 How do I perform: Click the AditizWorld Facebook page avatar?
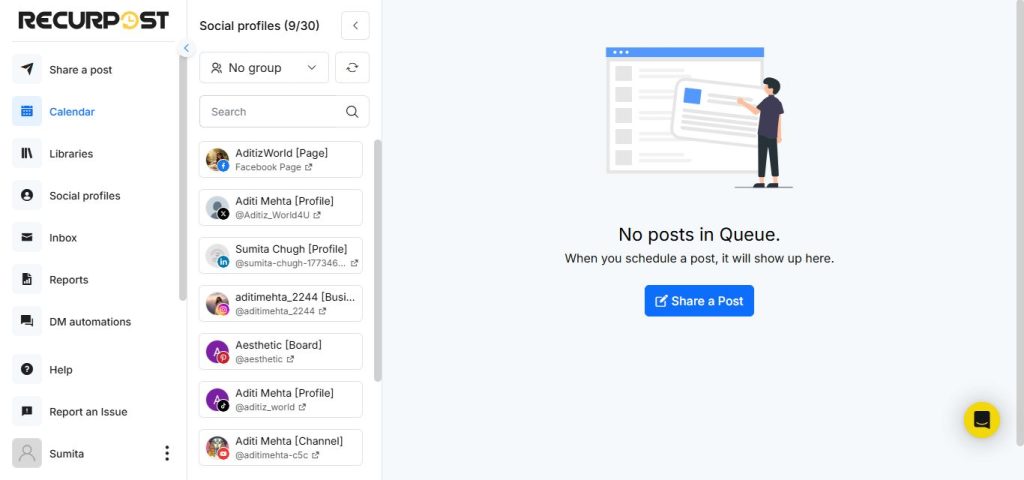coord(217,159)
